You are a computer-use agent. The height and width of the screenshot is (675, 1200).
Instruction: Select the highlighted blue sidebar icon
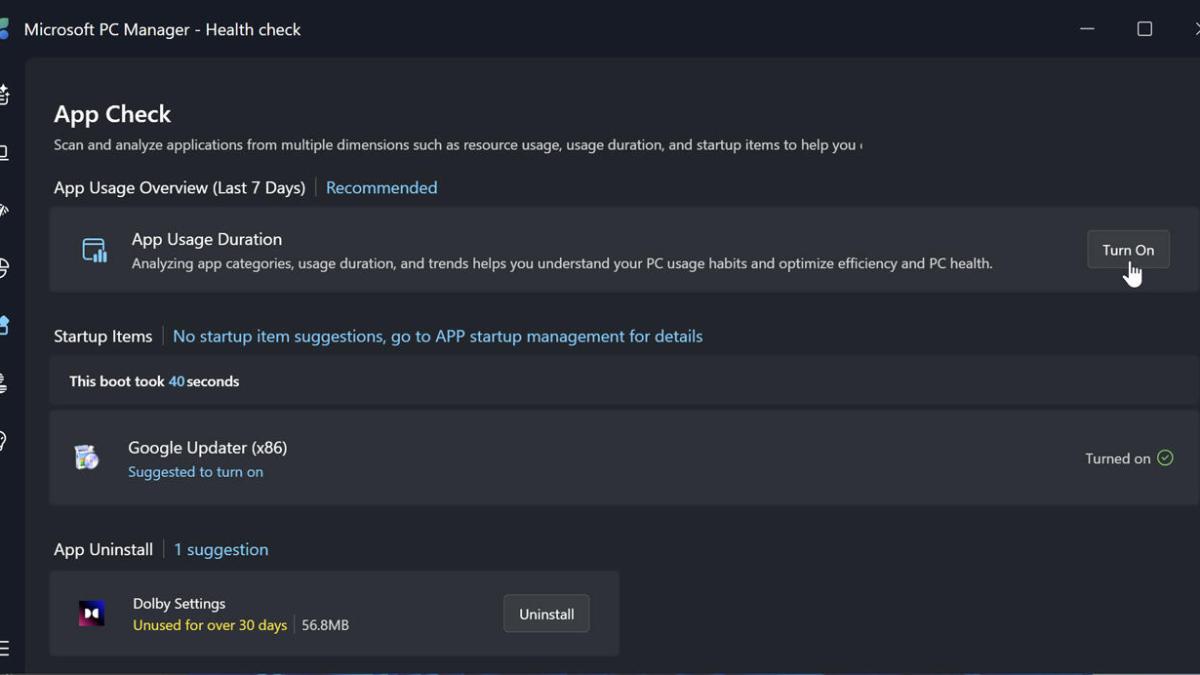click(4, 325)
